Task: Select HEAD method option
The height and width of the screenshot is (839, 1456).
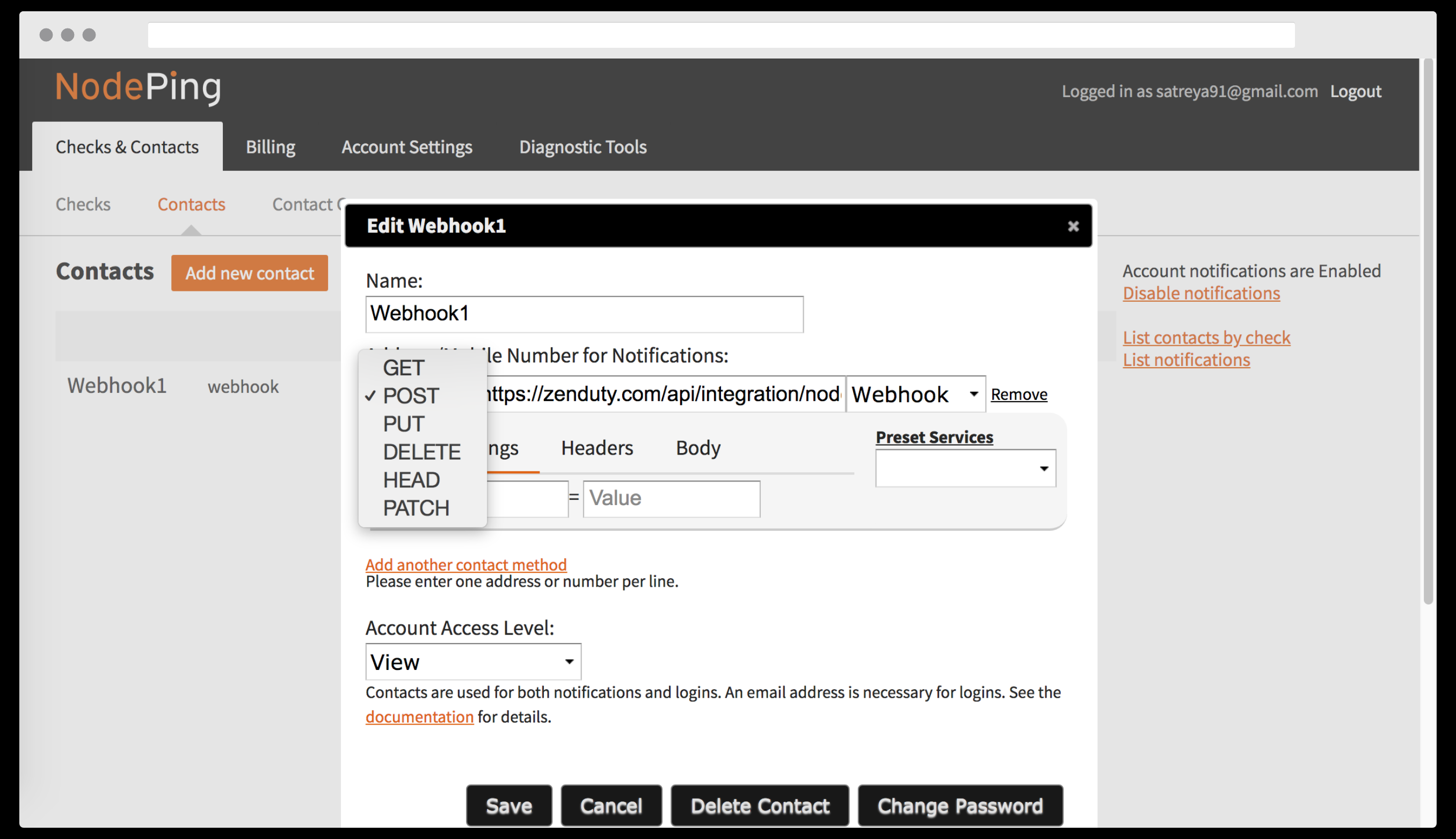Action: 411,480
